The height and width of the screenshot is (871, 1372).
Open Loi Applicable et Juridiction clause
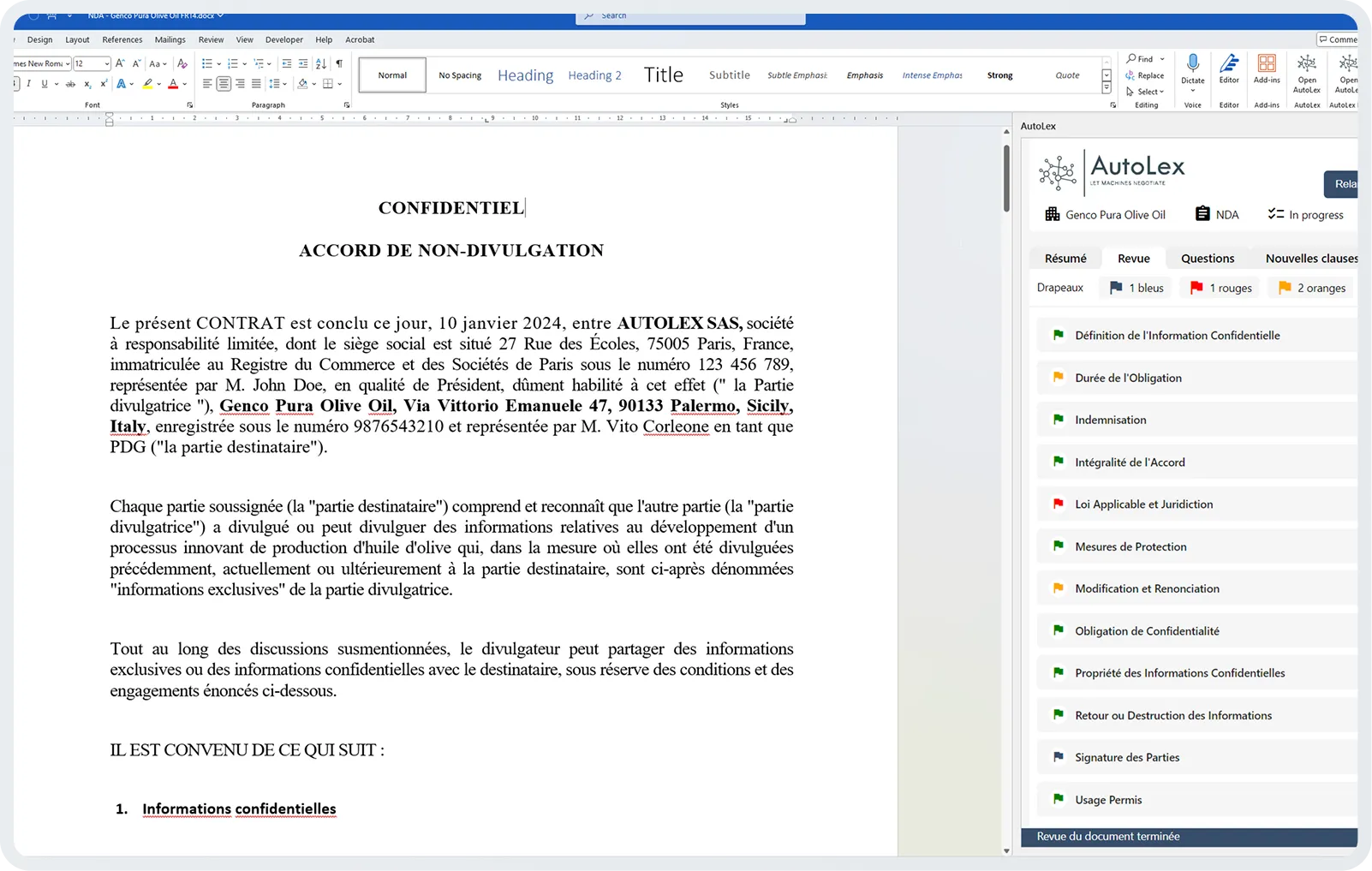tap(1196, 504)
